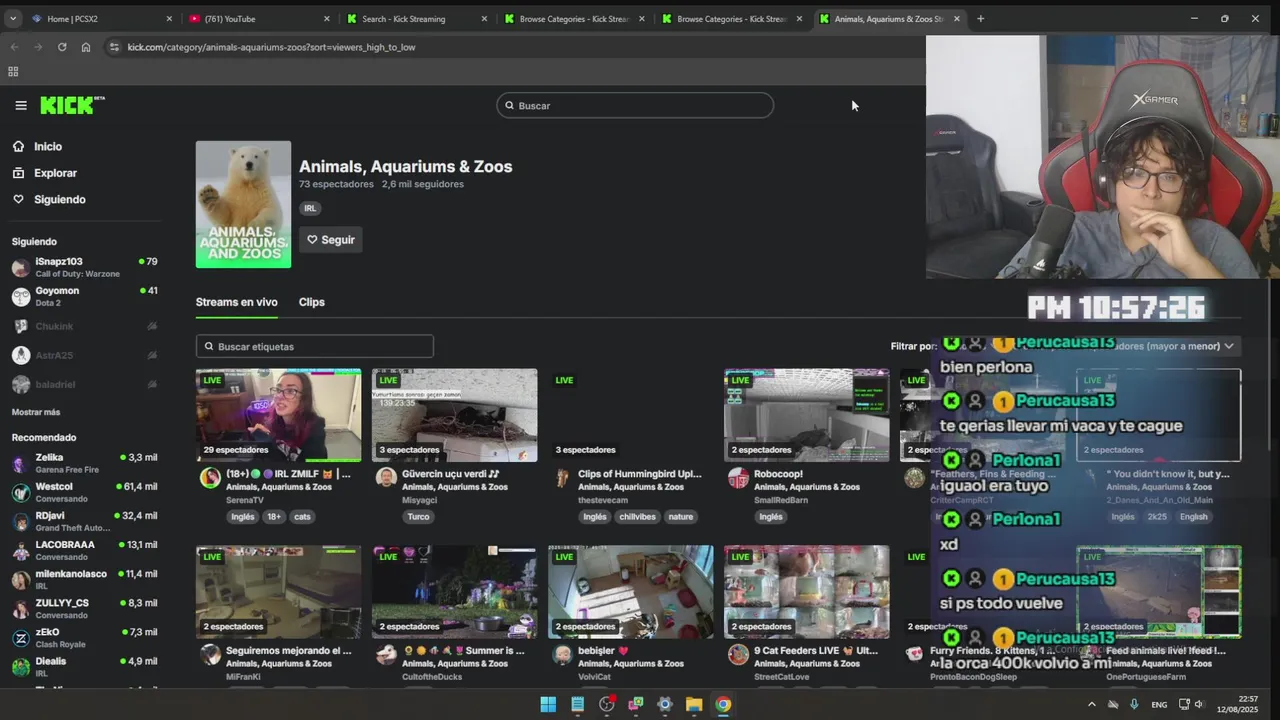Open recommended channel milenkanolasco

click(84, 579)
